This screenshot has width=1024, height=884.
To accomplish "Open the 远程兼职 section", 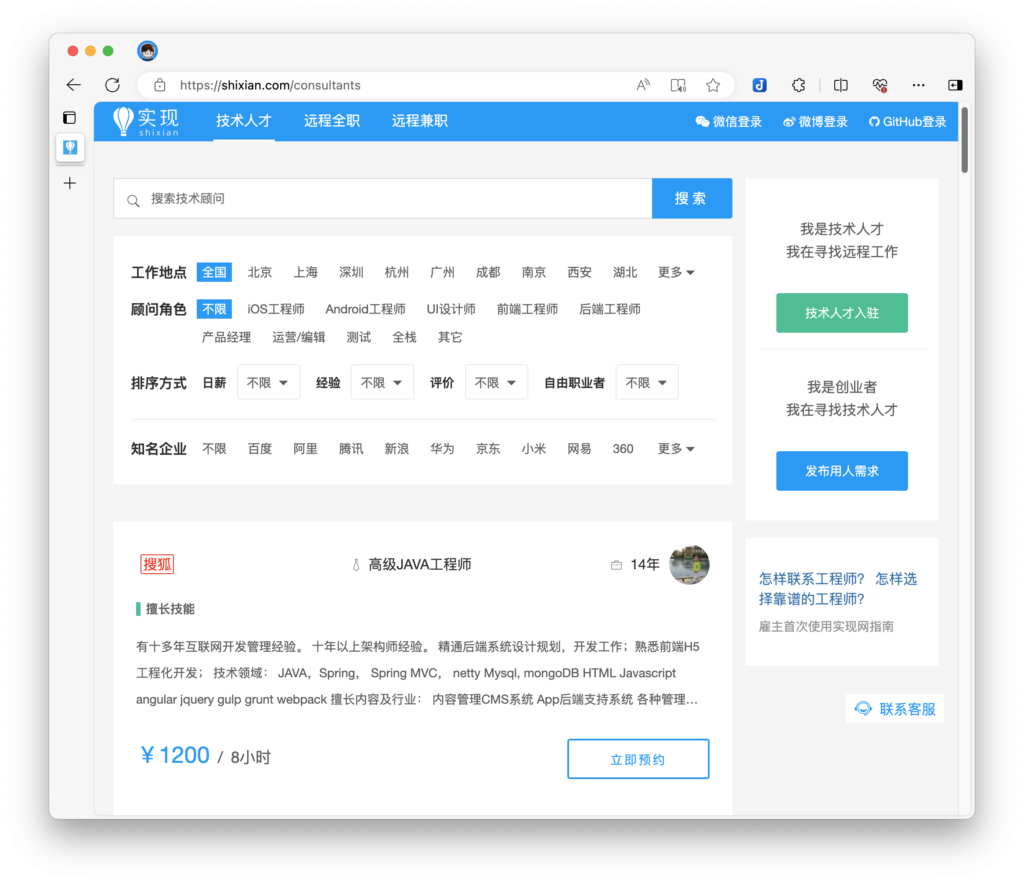I will 418,120.
